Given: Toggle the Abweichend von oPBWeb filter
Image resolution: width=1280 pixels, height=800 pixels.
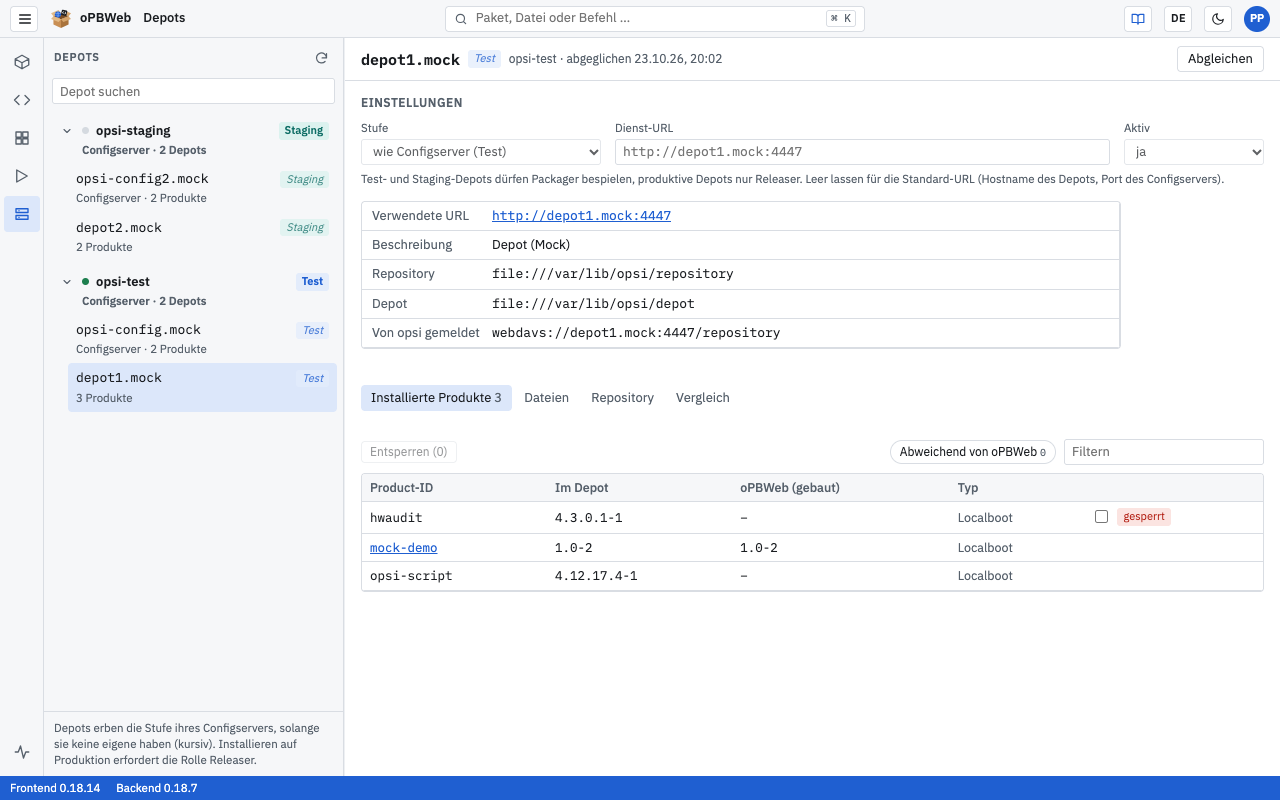Looking at the screenshot, I should pos(973,452).
